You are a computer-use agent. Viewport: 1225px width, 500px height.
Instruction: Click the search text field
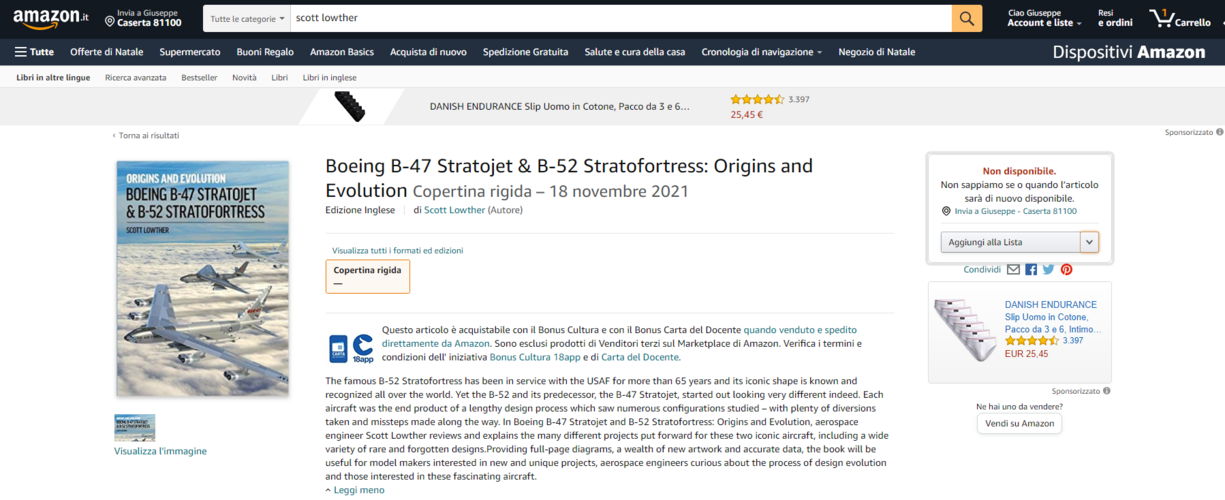coord(621,18)
